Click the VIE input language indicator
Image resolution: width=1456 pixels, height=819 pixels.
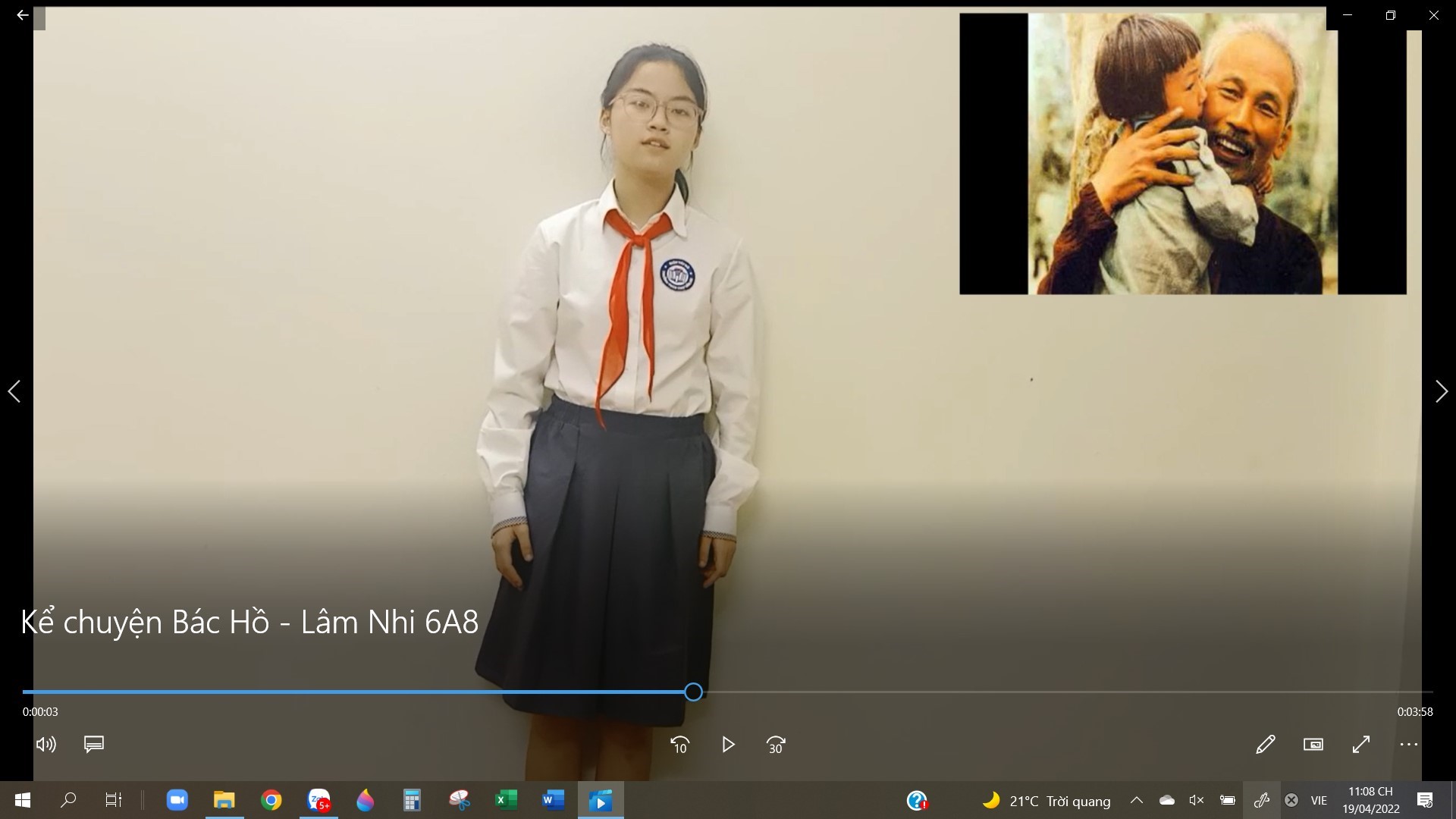1319,800
